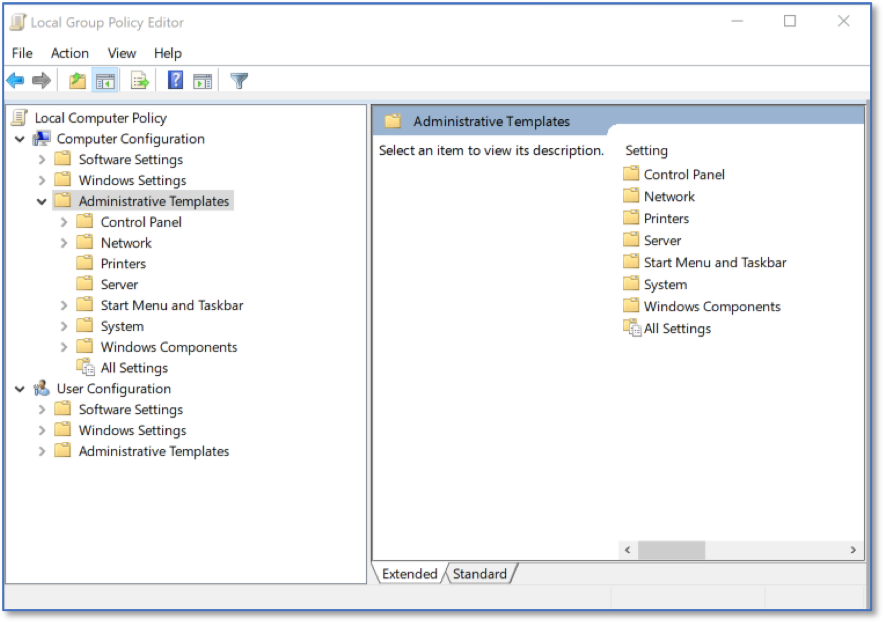The image size is (883, 622).
Task: Click the horizontal scrollbar right arrow
Action: tap(853, 550)
